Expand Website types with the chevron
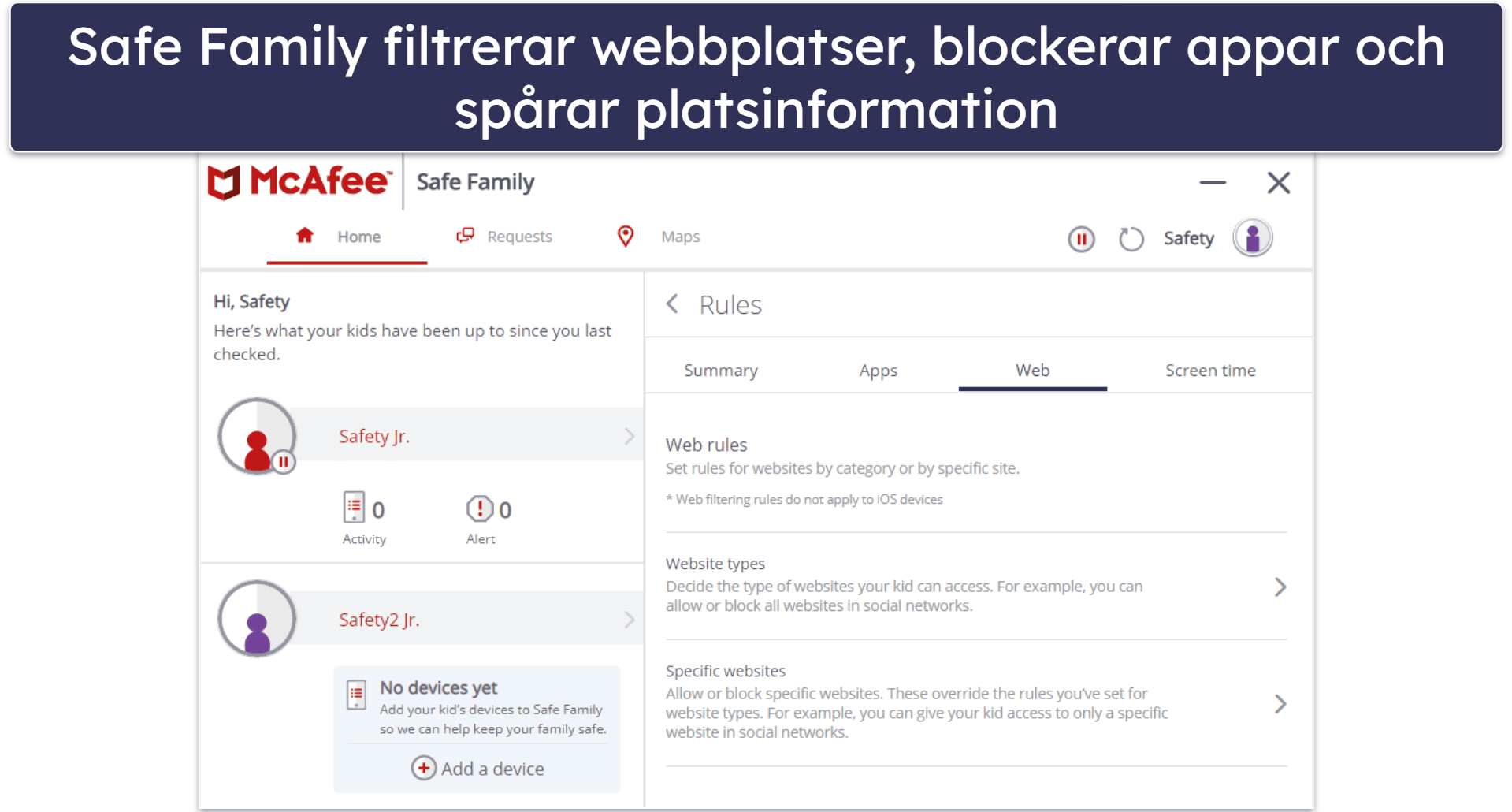This screenshot has height=812, width=1512. click(x=1280, y=587)
